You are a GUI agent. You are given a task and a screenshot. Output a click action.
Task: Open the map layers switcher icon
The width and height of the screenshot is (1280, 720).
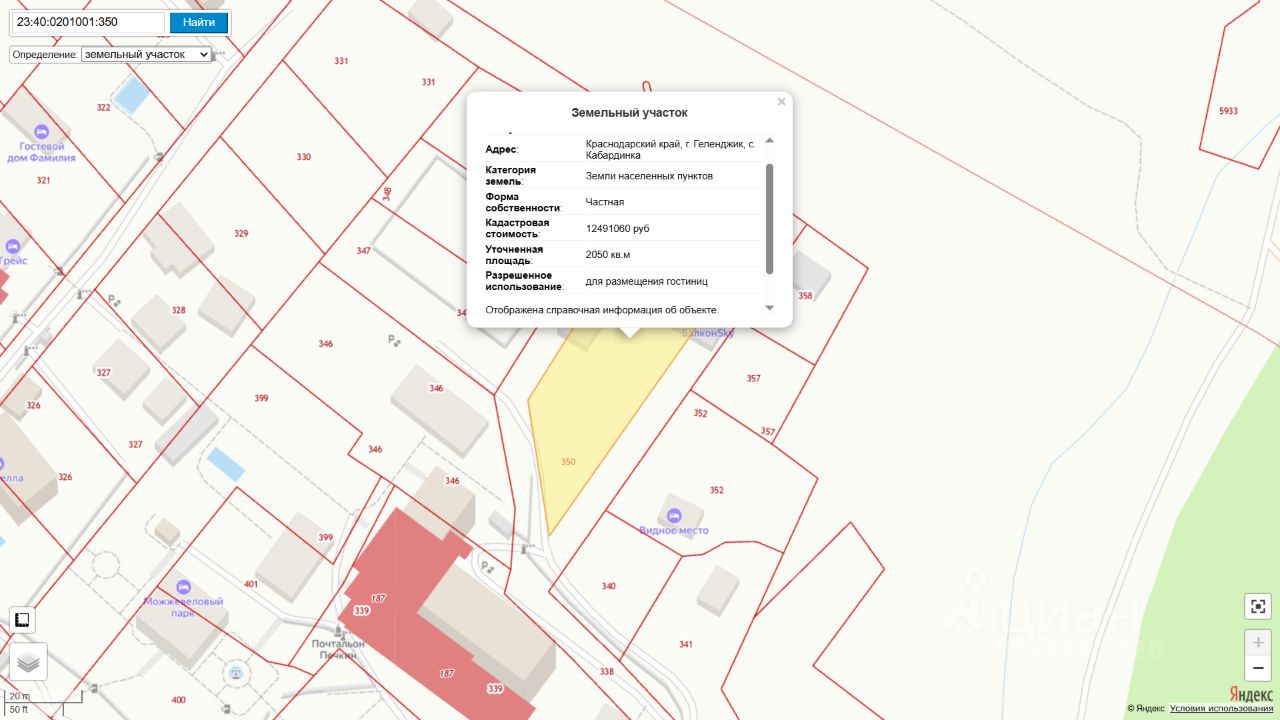[x=28, y=661]
